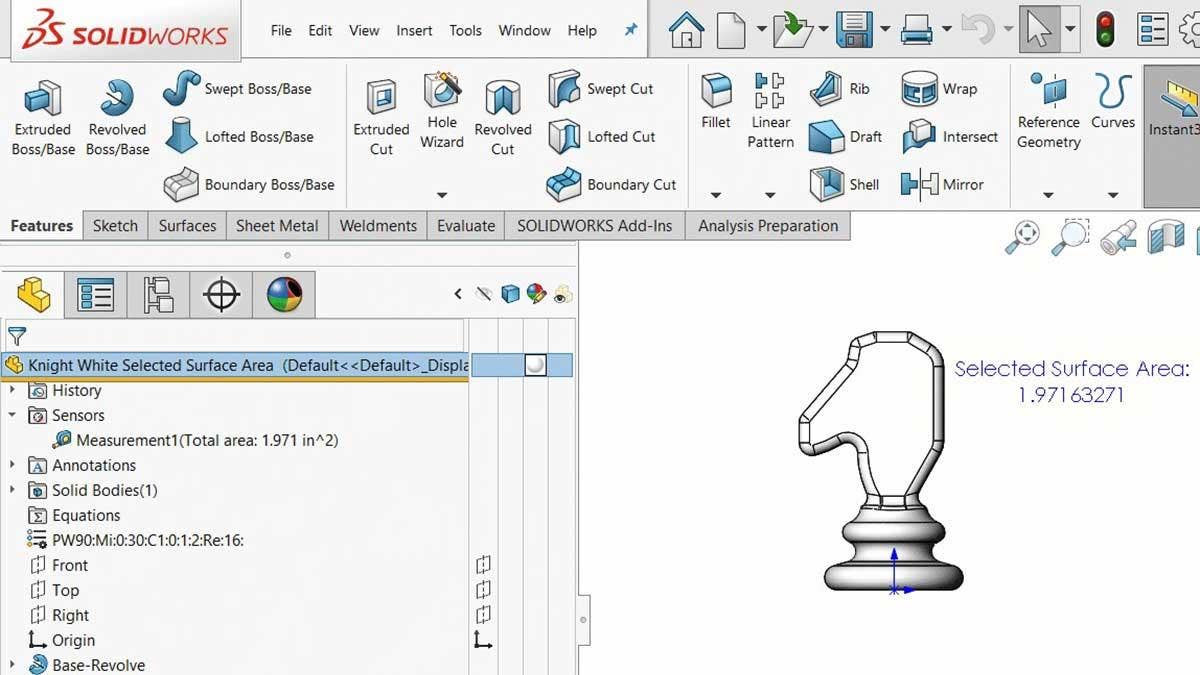
Task: Click the Fillet tool
Action: click(x=716, y=101)
